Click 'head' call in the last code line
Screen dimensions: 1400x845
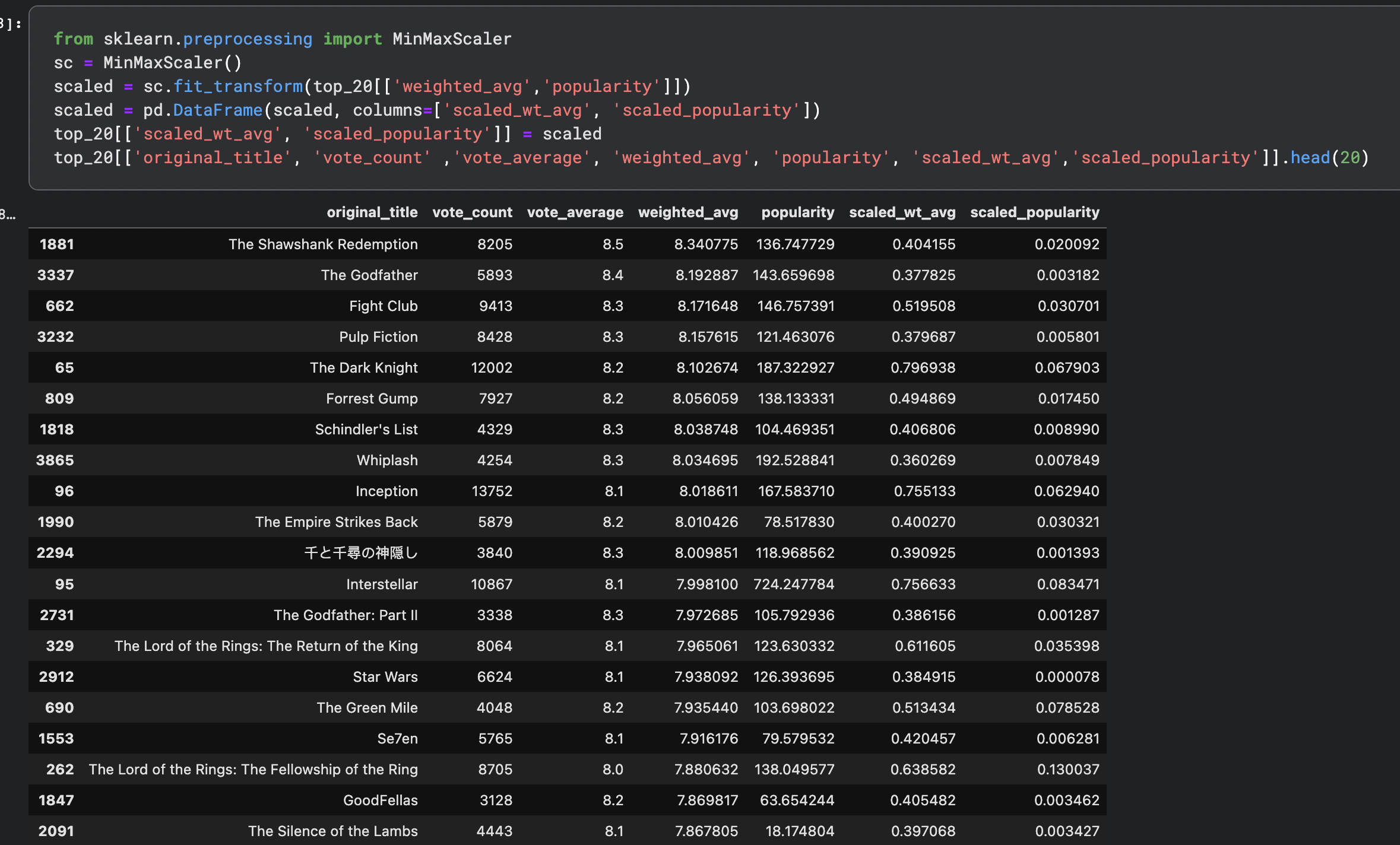click(1310, 158)
